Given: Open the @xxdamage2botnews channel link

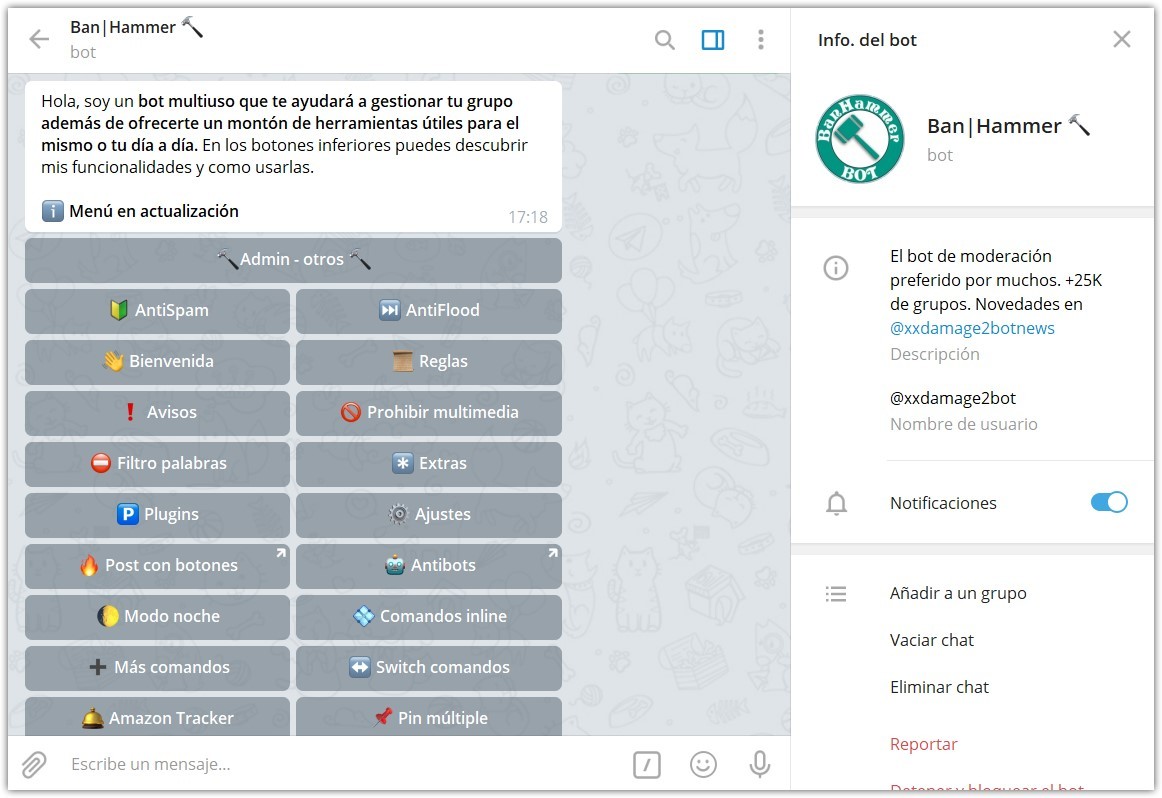Looking at the screenshot, I should [971, 327].
